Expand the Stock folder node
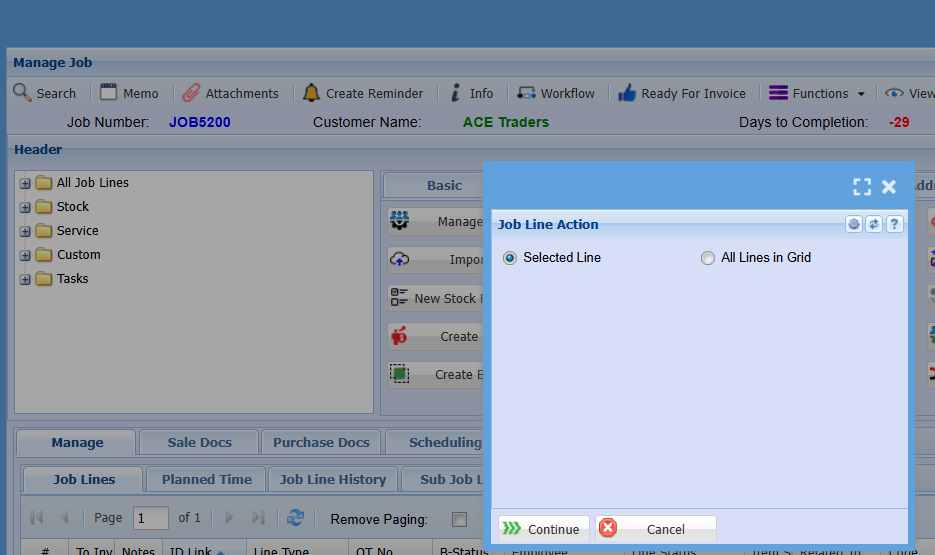The height and width of the screenshot is (555, 935). coord(25,207)
